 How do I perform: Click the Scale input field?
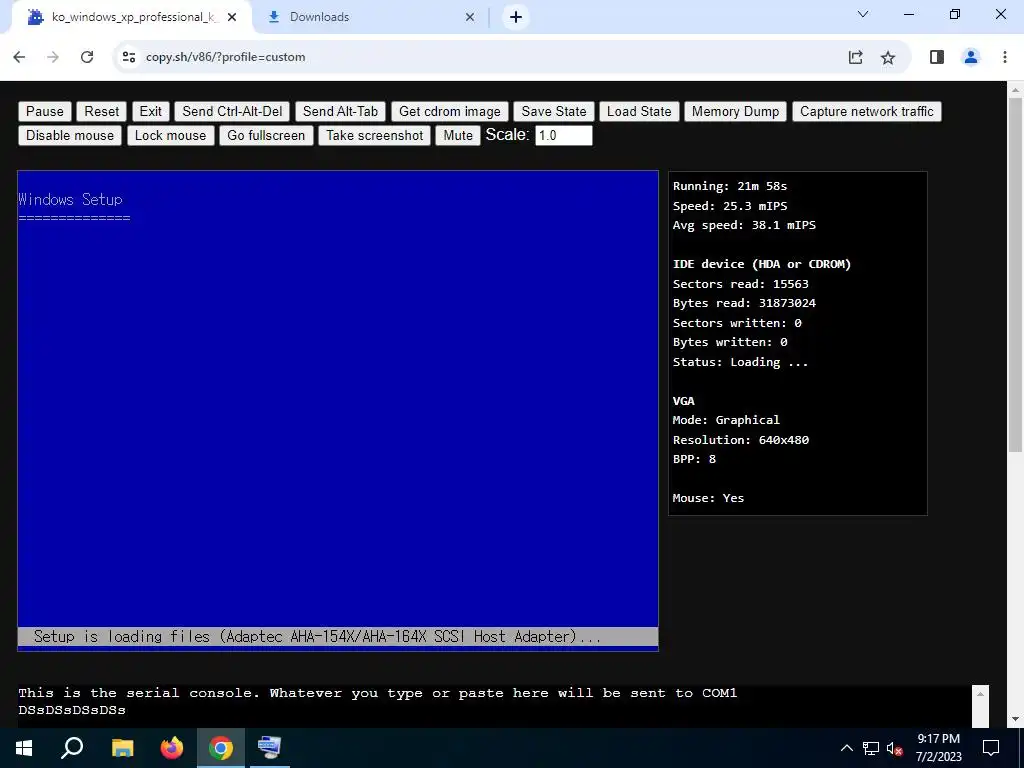564,136
